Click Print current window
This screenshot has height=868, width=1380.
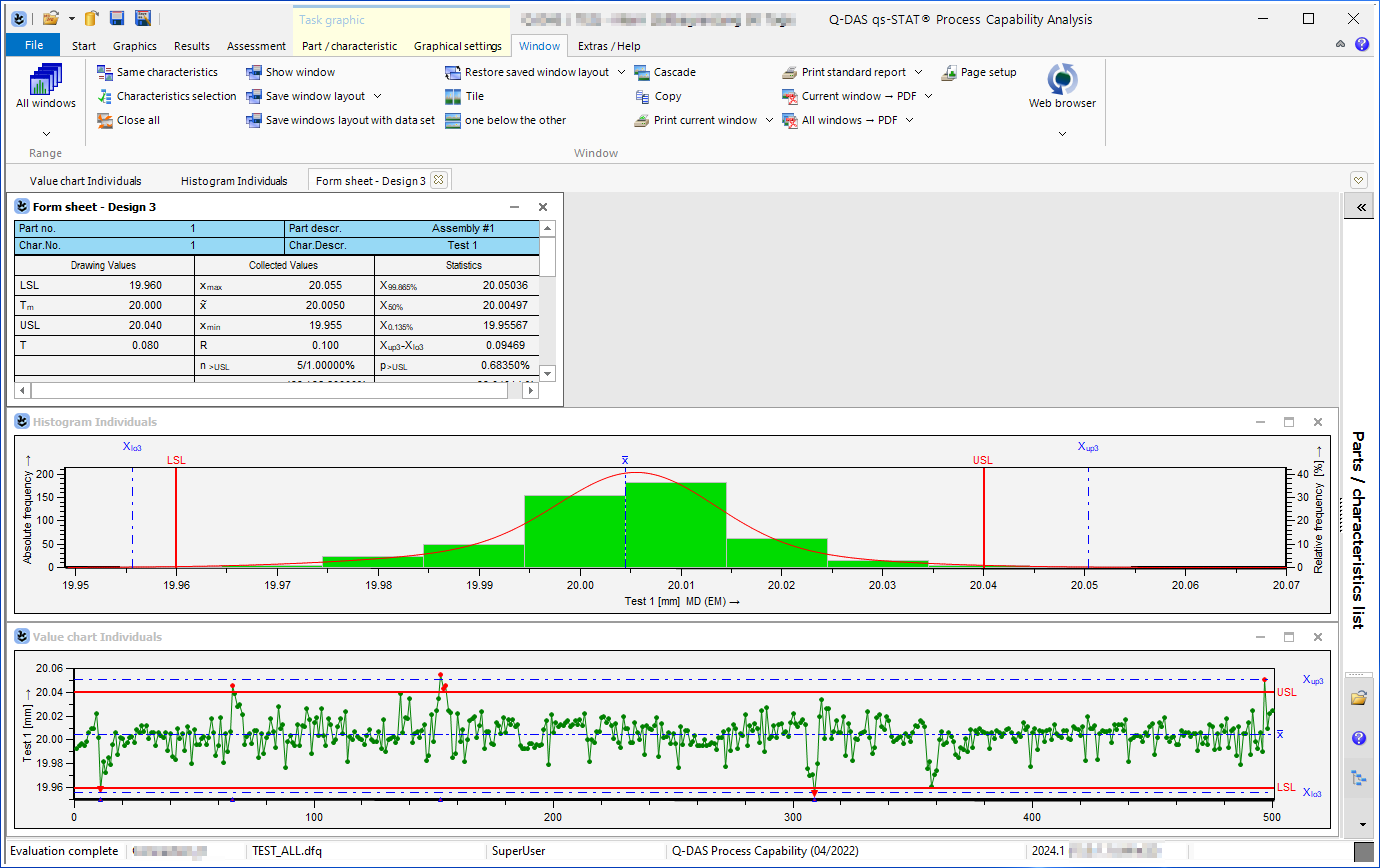pos(696,120)
